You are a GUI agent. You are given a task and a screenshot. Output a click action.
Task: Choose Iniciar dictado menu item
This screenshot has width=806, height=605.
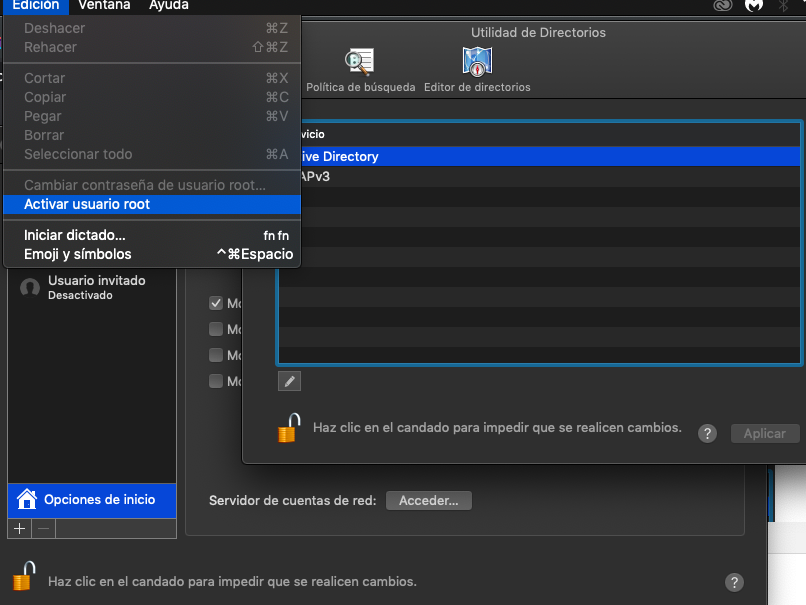[x=152, y=235]
